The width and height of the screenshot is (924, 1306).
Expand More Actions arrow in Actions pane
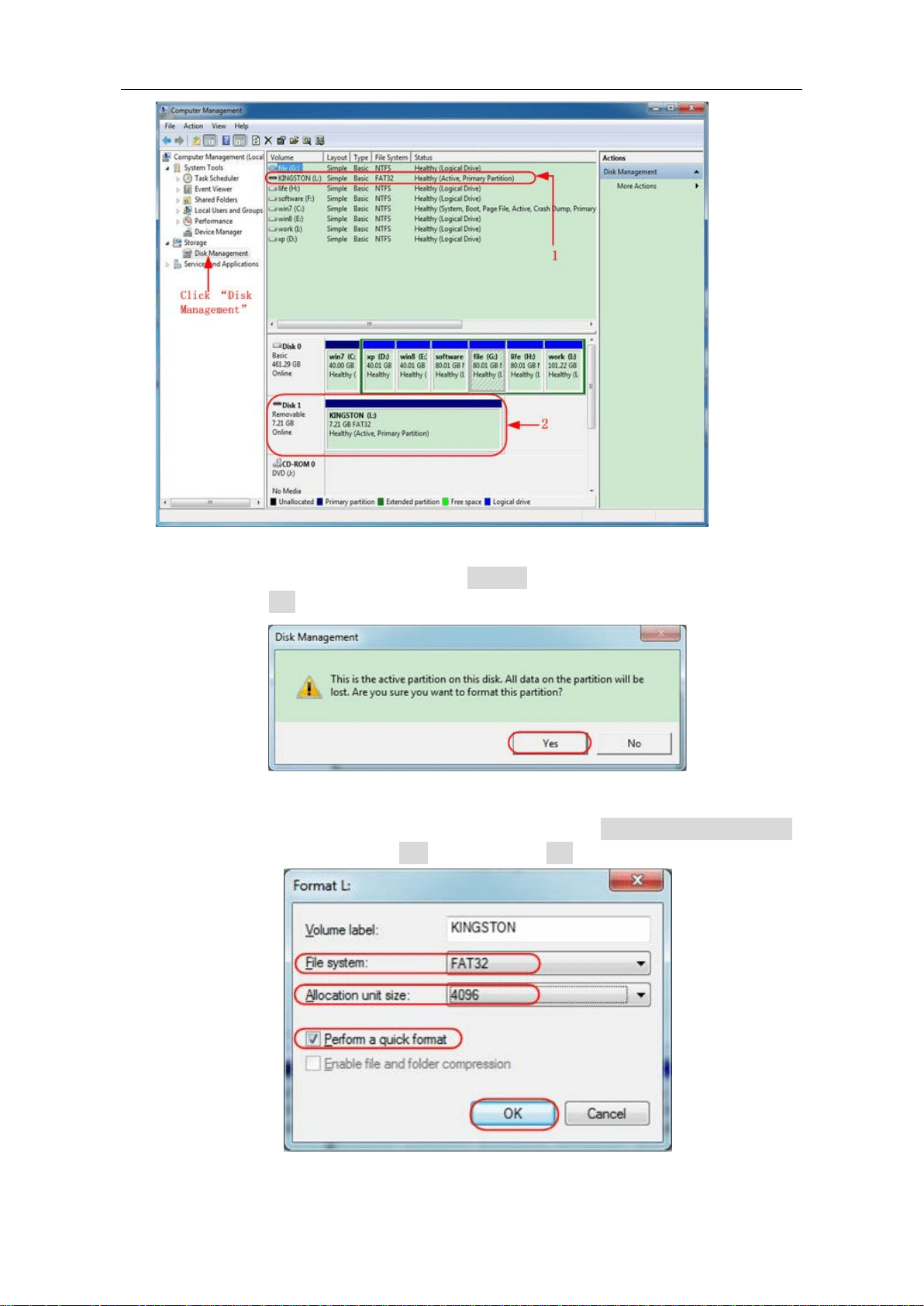(696, 186)
